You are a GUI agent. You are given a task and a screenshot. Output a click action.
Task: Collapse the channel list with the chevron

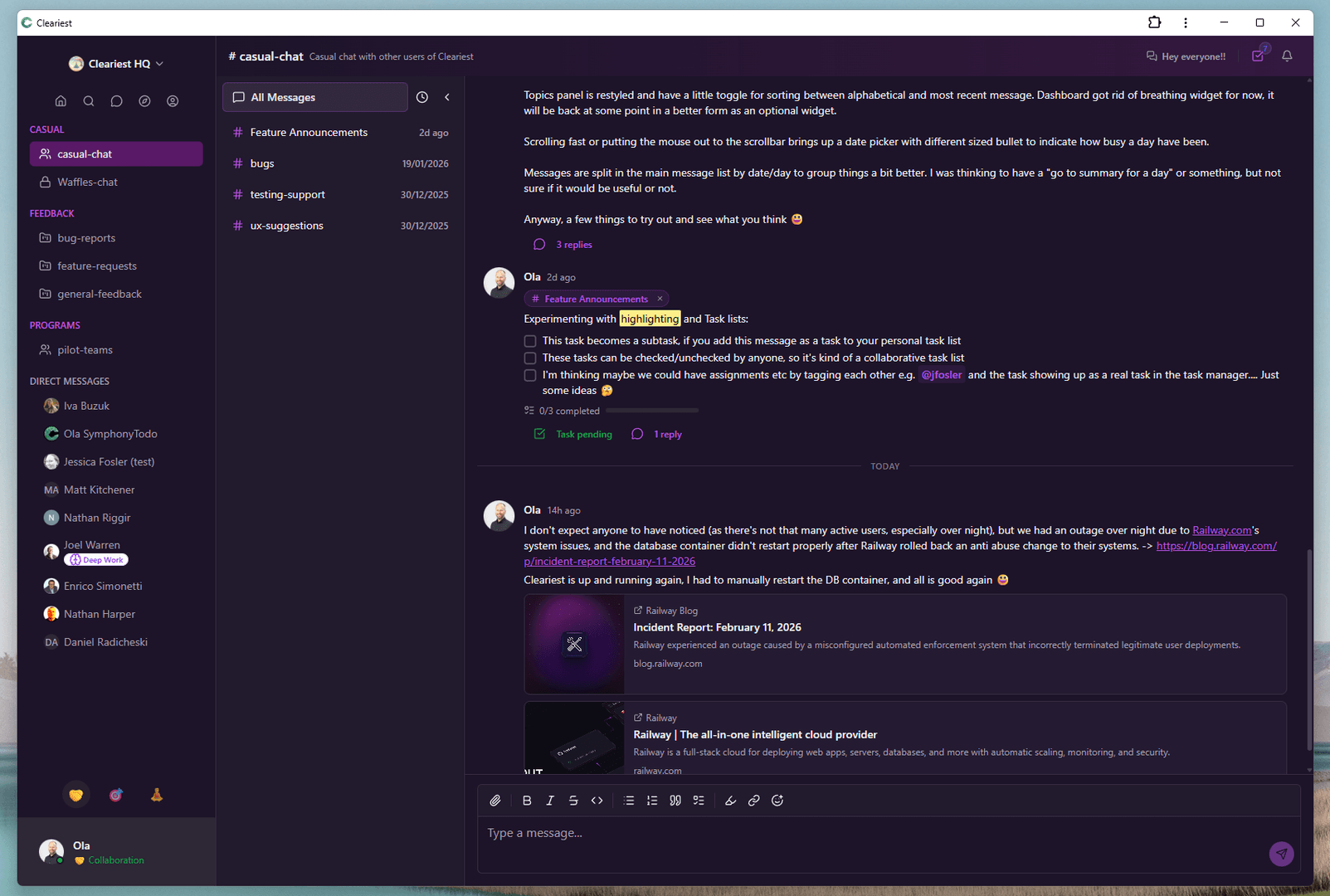coord(447,97)
